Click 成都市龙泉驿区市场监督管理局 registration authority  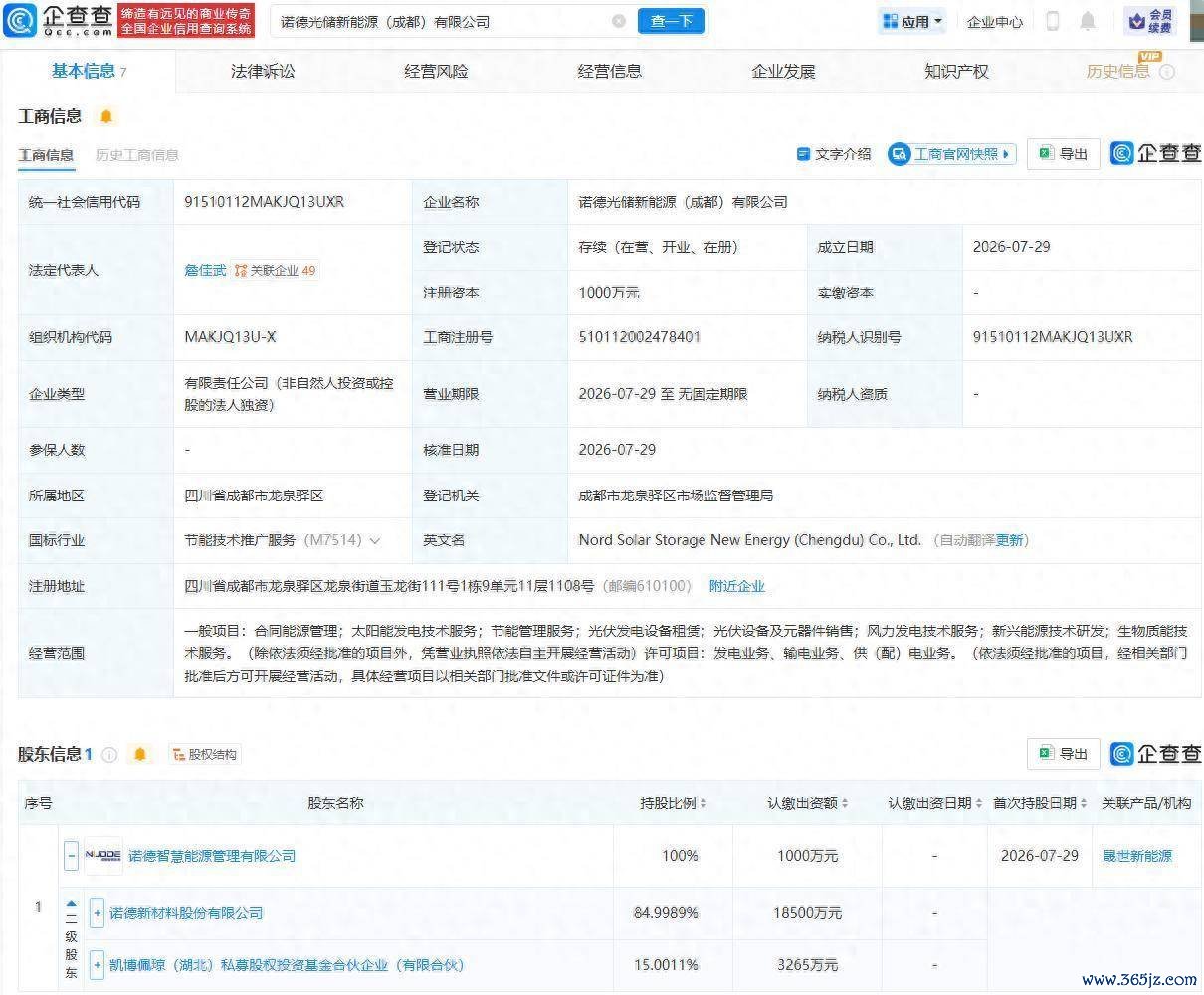[x=676, y=496]
